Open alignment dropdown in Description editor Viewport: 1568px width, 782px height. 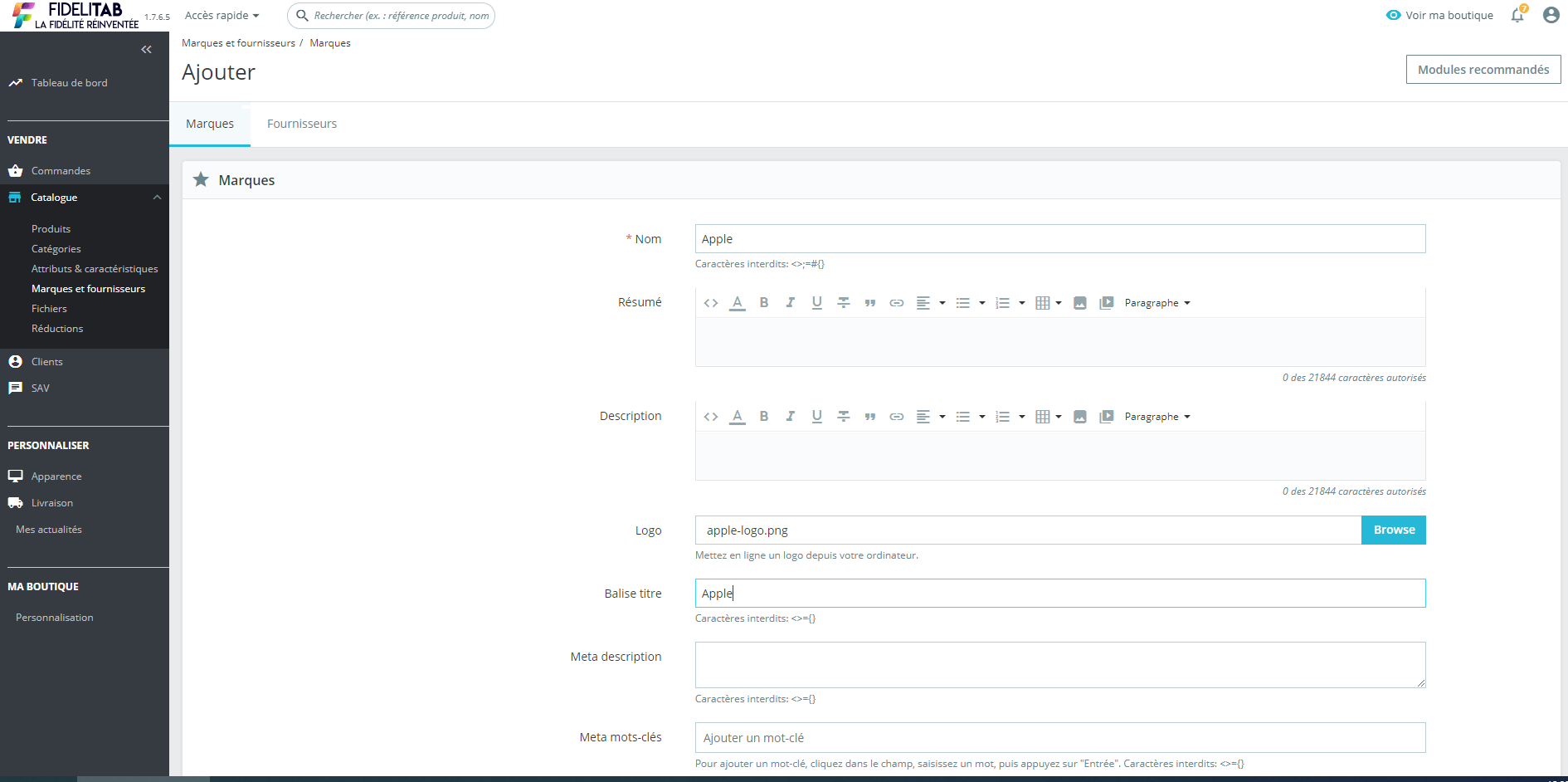931,417
